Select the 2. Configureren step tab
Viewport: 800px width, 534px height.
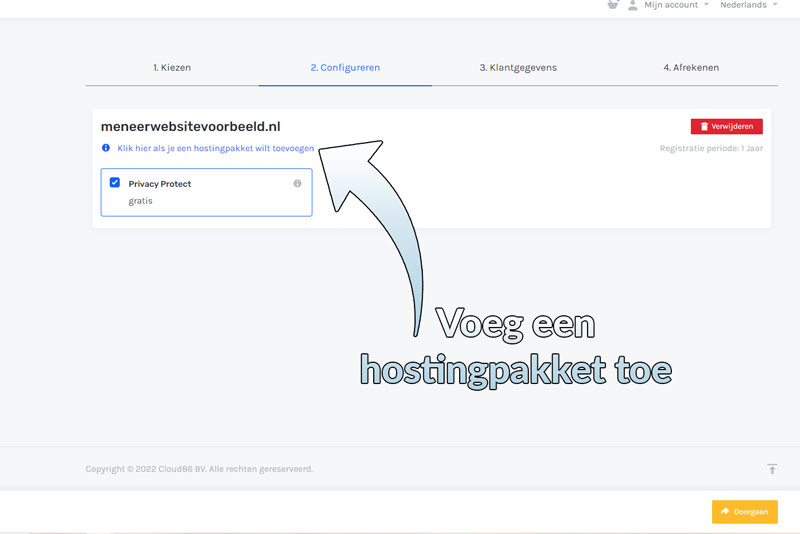pos(345,67)
